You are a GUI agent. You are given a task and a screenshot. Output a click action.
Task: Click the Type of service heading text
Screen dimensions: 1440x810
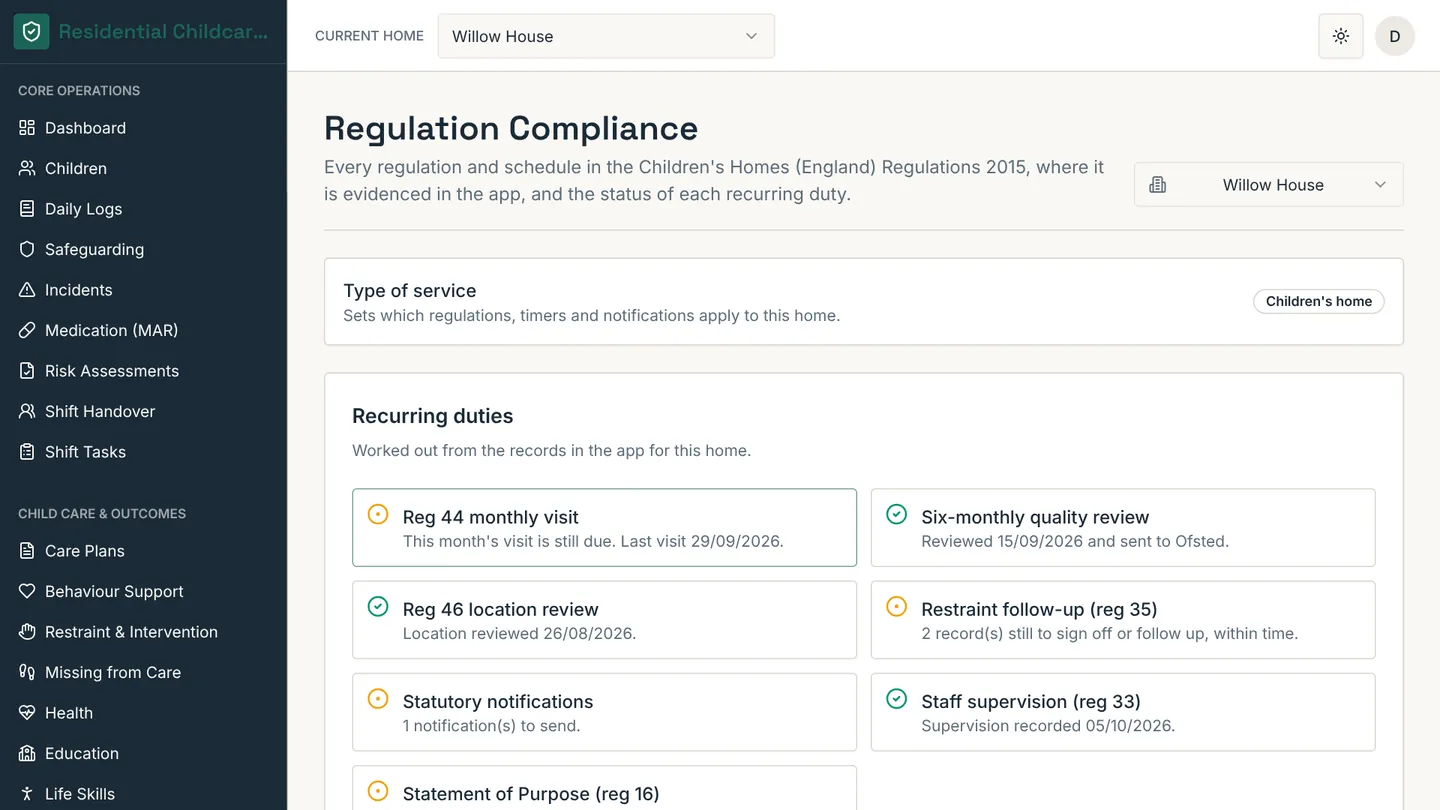[x=409, y=291]
